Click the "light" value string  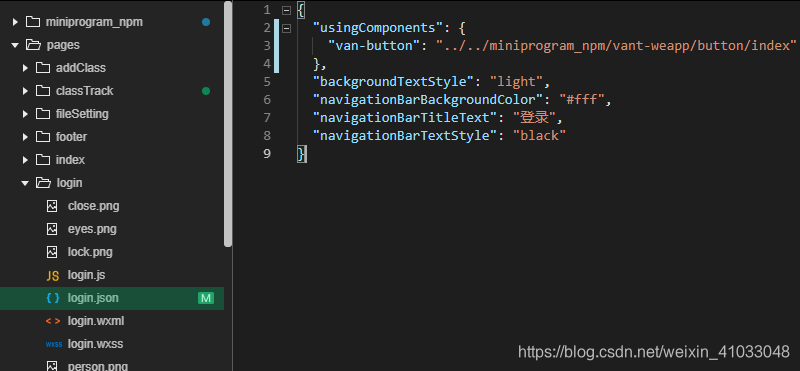(517, 82)
